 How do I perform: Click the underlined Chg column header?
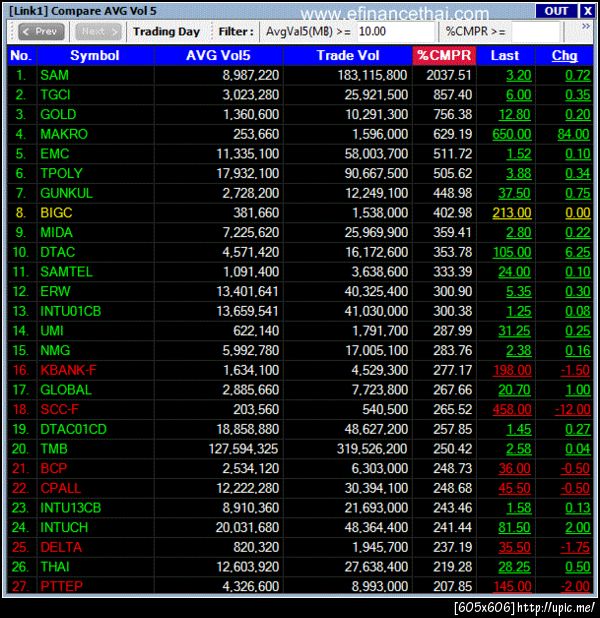pyautogui.click(x=564, y=56)
